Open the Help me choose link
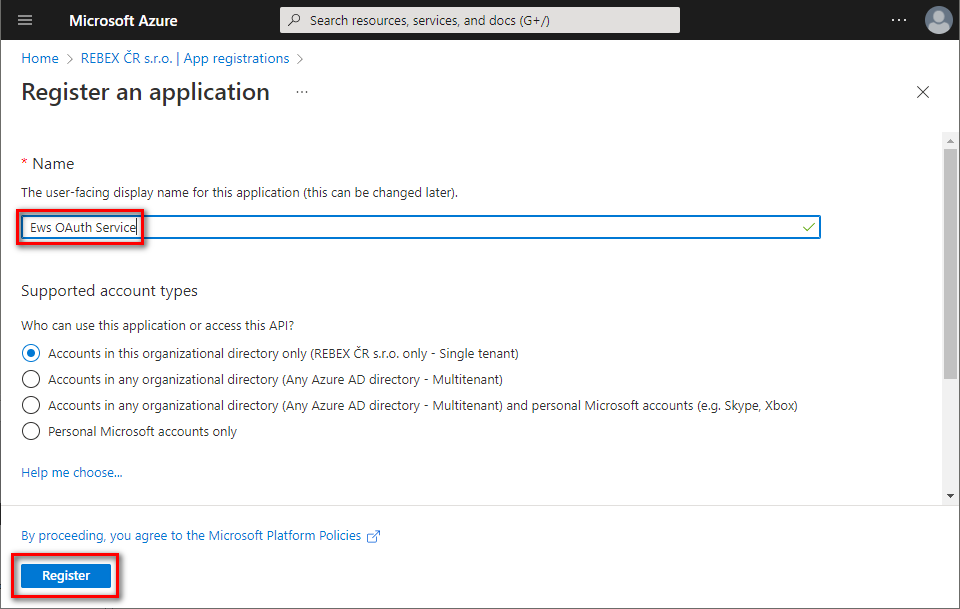The image size is (960, 609). pyautogui.click(x=72, y=472)
